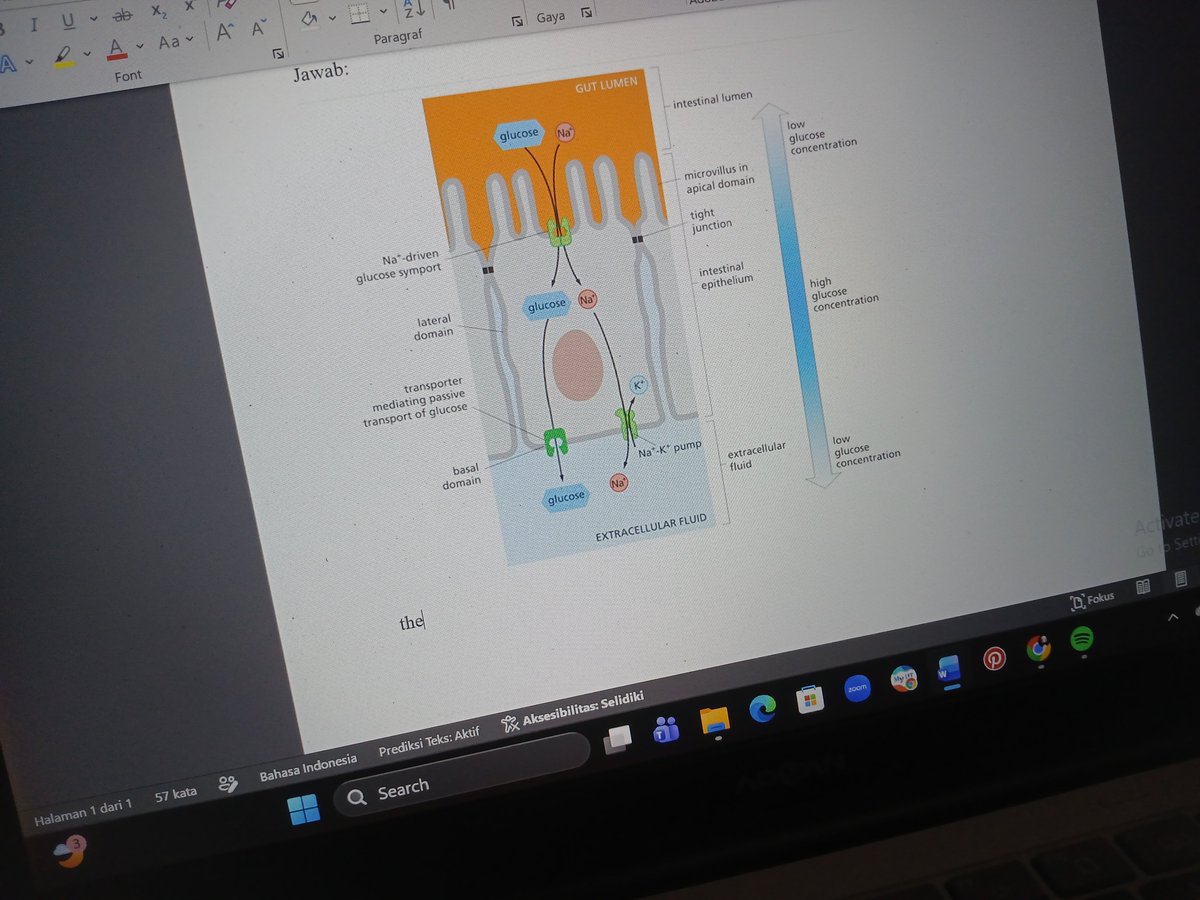This screenshot has height=900, width=1200.
Task: Open highlight color dropdown arrow
Action: 87,52
